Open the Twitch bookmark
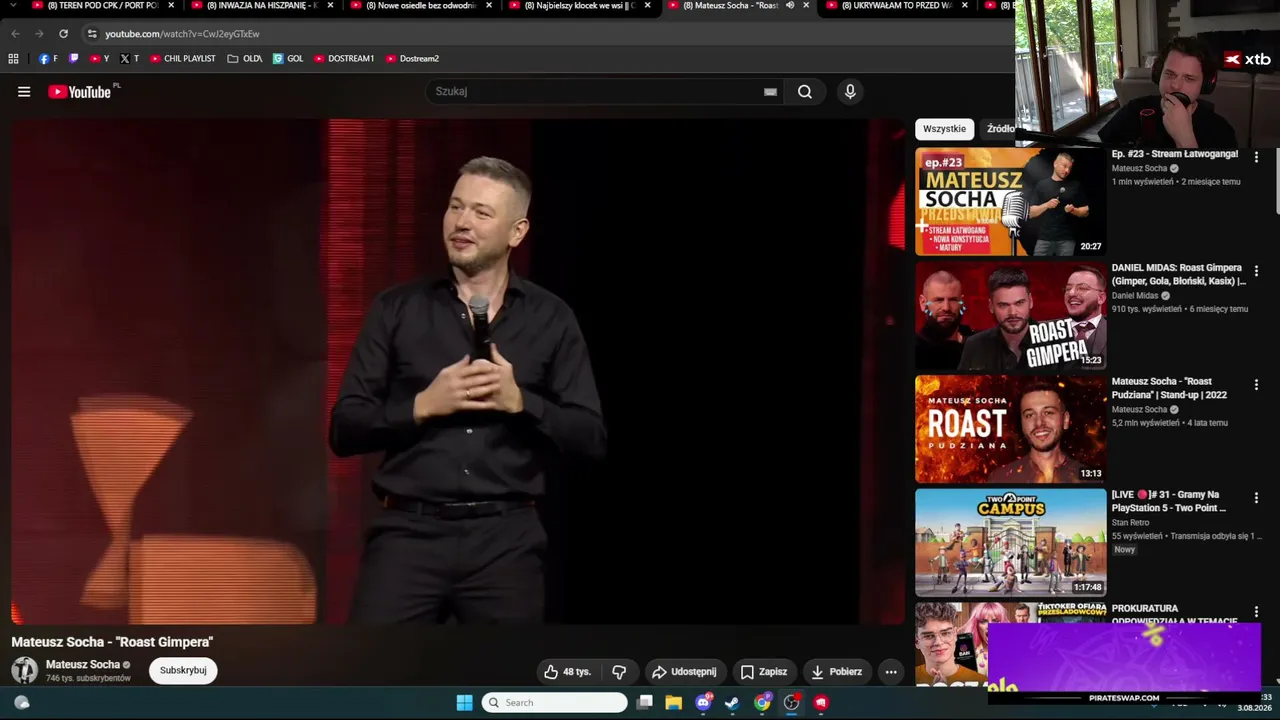 (x=73, y=59)
